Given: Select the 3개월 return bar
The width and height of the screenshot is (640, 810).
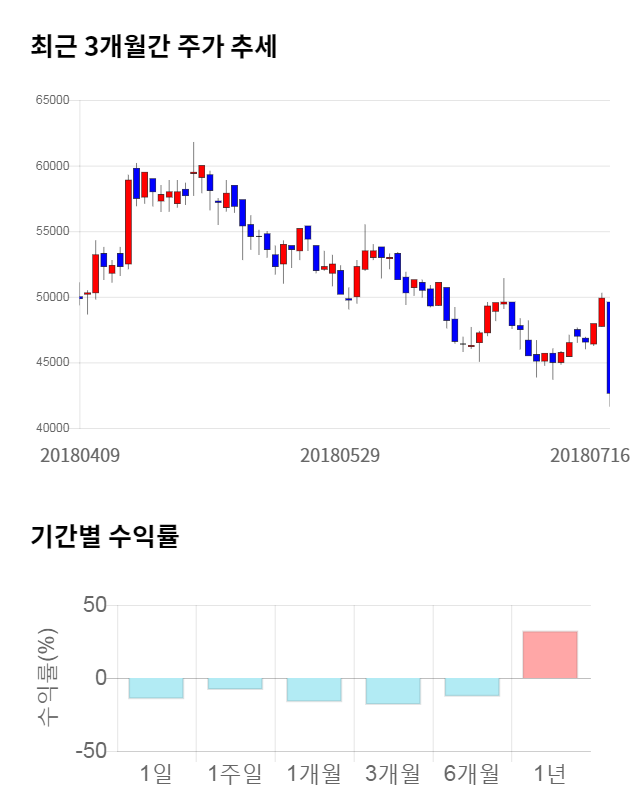Looking at the screenshot, I should point(393,691).
